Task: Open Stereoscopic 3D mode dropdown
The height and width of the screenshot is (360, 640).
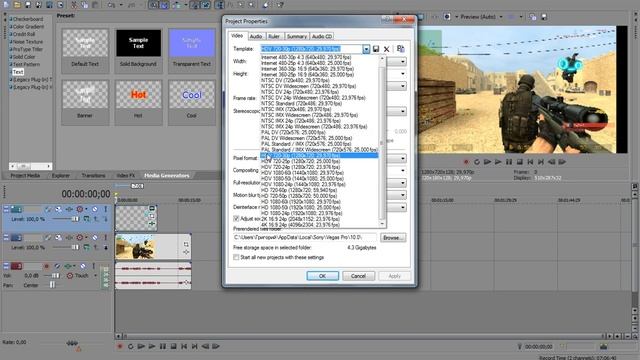Action: point(402,111)
